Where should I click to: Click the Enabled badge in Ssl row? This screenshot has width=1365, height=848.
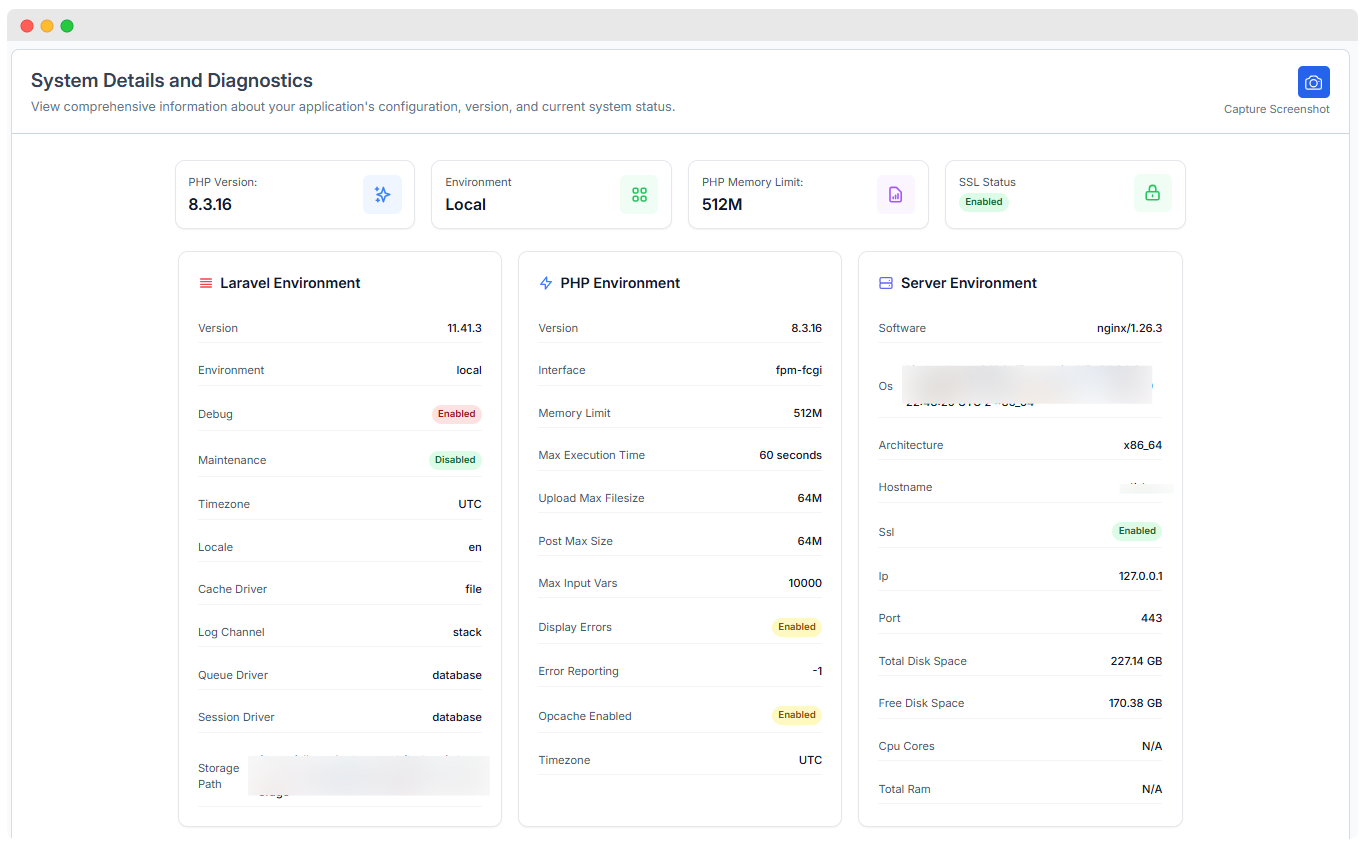[x=1137, y=531]
